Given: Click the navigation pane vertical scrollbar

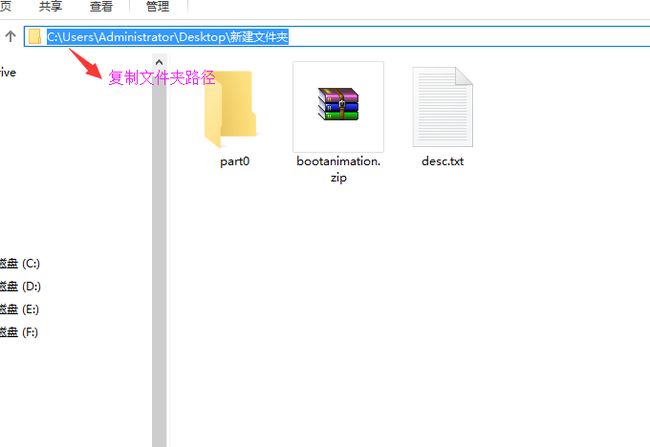Looking at the screenshot, I should (x=158, y=250).
